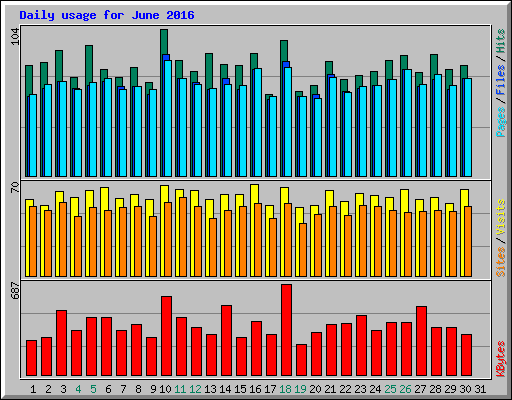Click the red KBytes bar for day 14
Image resolution: width=512 pixels, height=400 pixels.
point(226,340)
